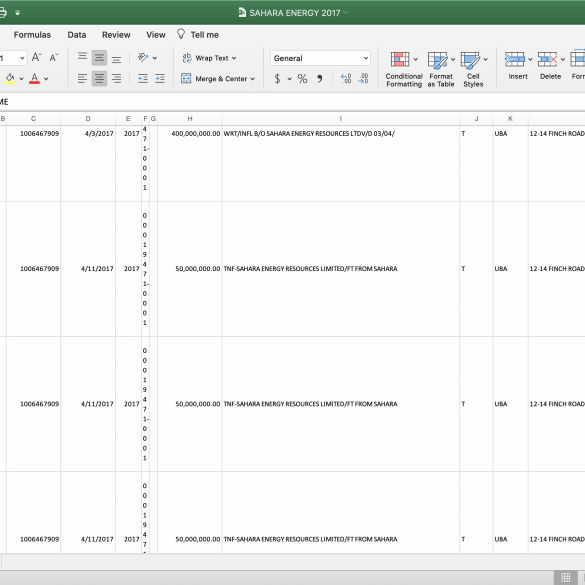
Task: Select cell with 400,000,000.00
Action: pyautogui.click(x=190, y=163)
